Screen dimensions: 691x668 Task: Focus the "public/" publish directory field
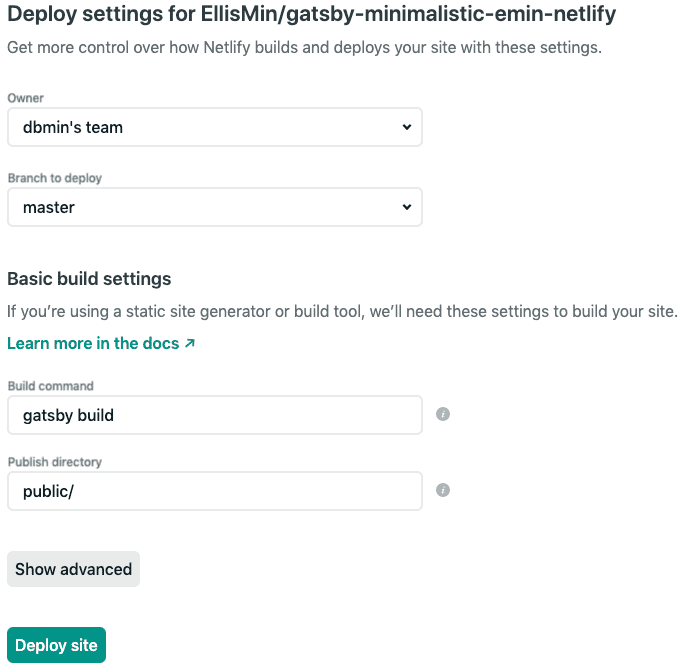[x=215, y=491]
